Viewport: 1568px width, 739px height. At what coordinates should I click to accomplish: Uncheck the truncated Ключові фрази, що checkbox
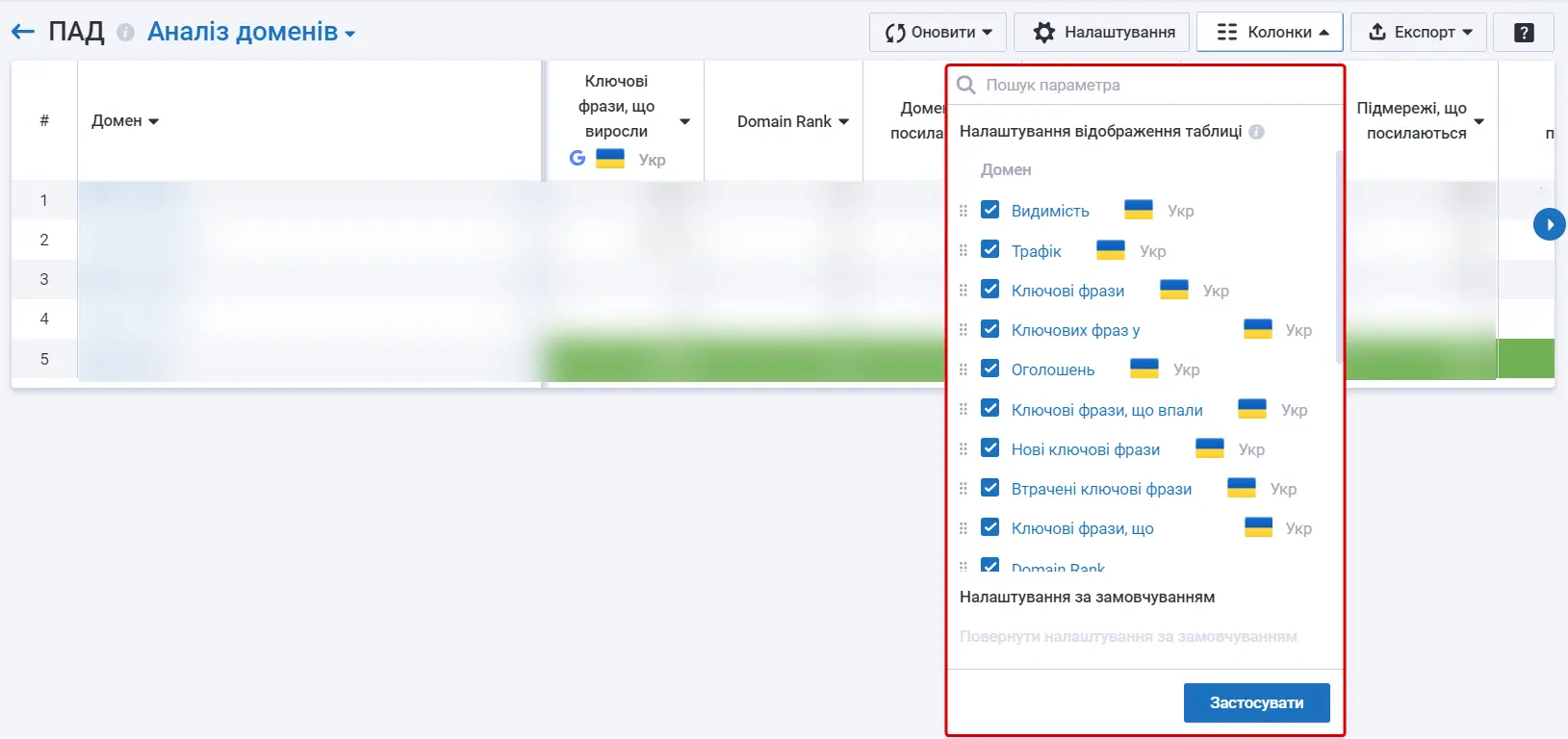coord(990,527)
